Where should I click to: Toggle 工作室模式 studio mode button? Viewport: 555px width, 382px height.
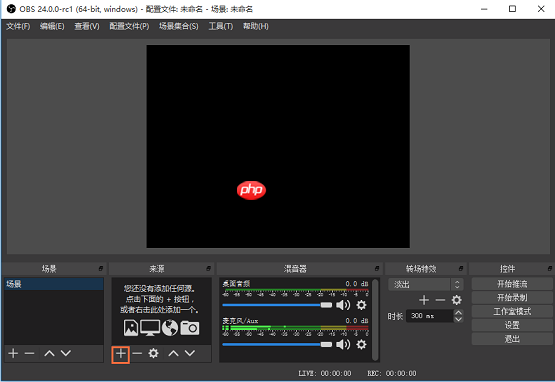pyautogui.click(x=512, y=312)
